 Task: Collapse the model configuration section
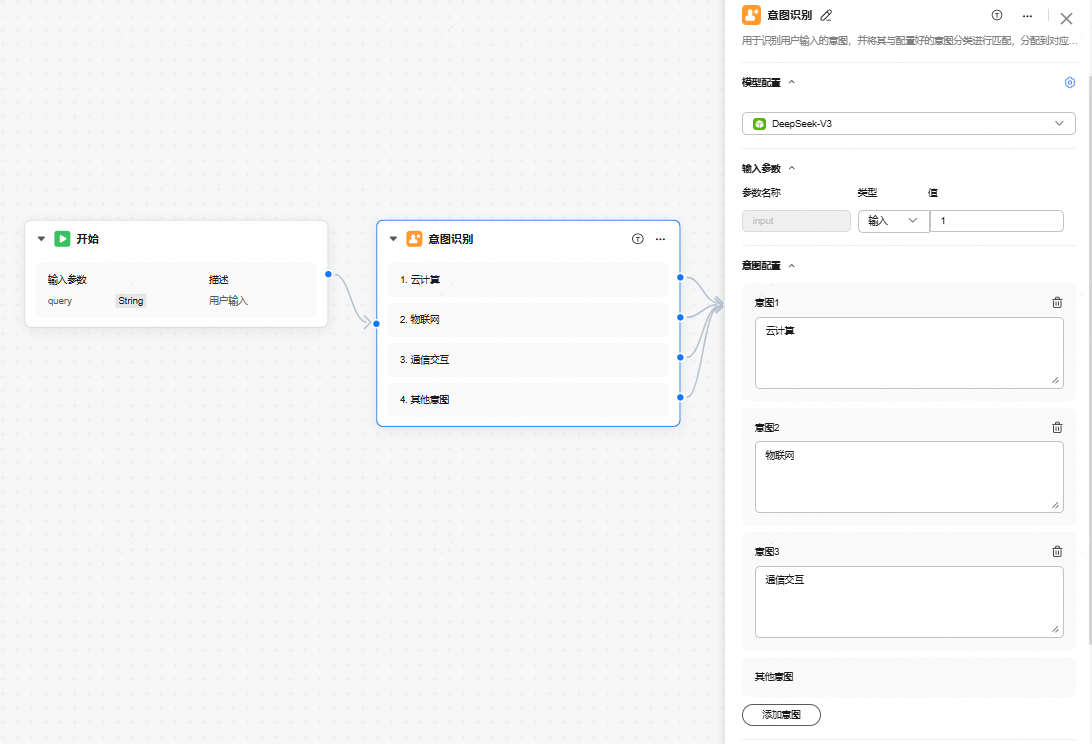tap(792, 83)
